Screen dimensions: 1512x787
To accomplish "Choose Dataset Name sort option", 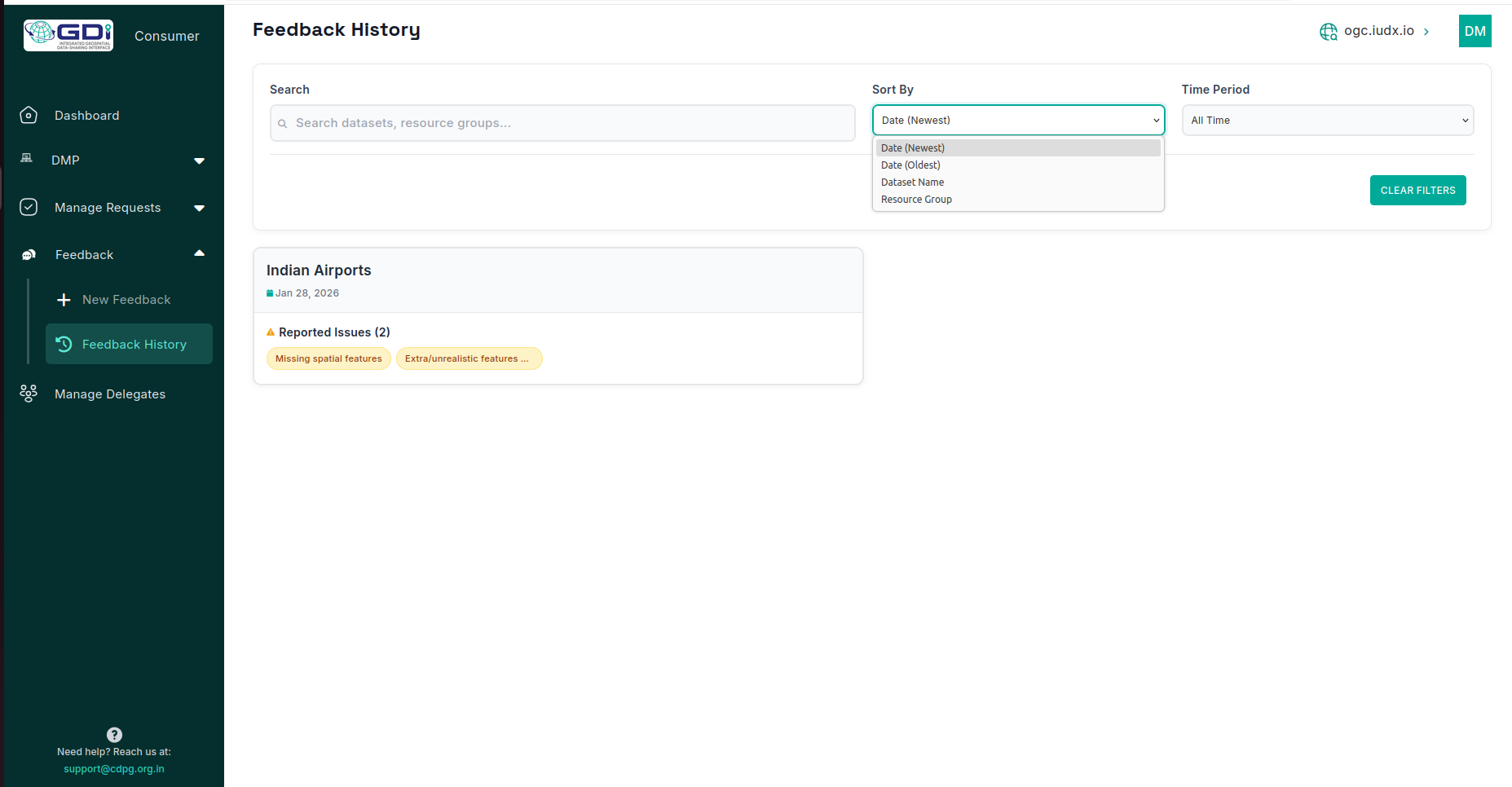I will click(912, 182).
